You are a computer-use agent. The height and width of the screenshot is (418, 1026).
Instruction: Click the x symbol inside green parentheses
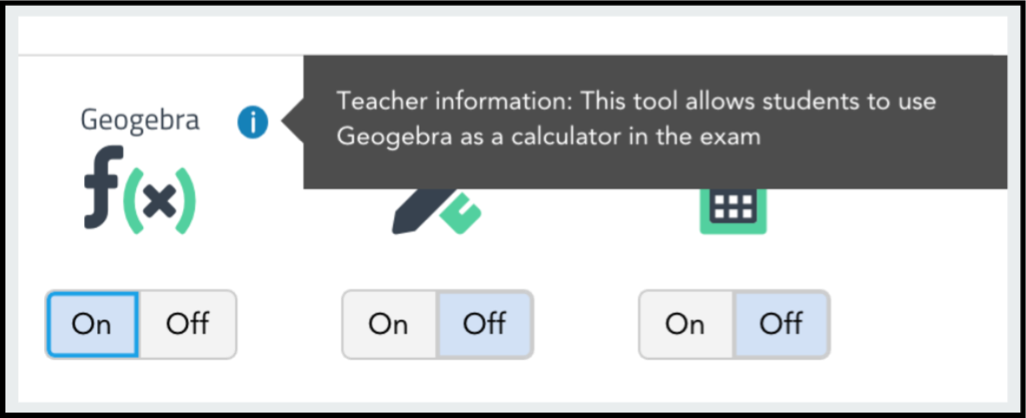160,202
